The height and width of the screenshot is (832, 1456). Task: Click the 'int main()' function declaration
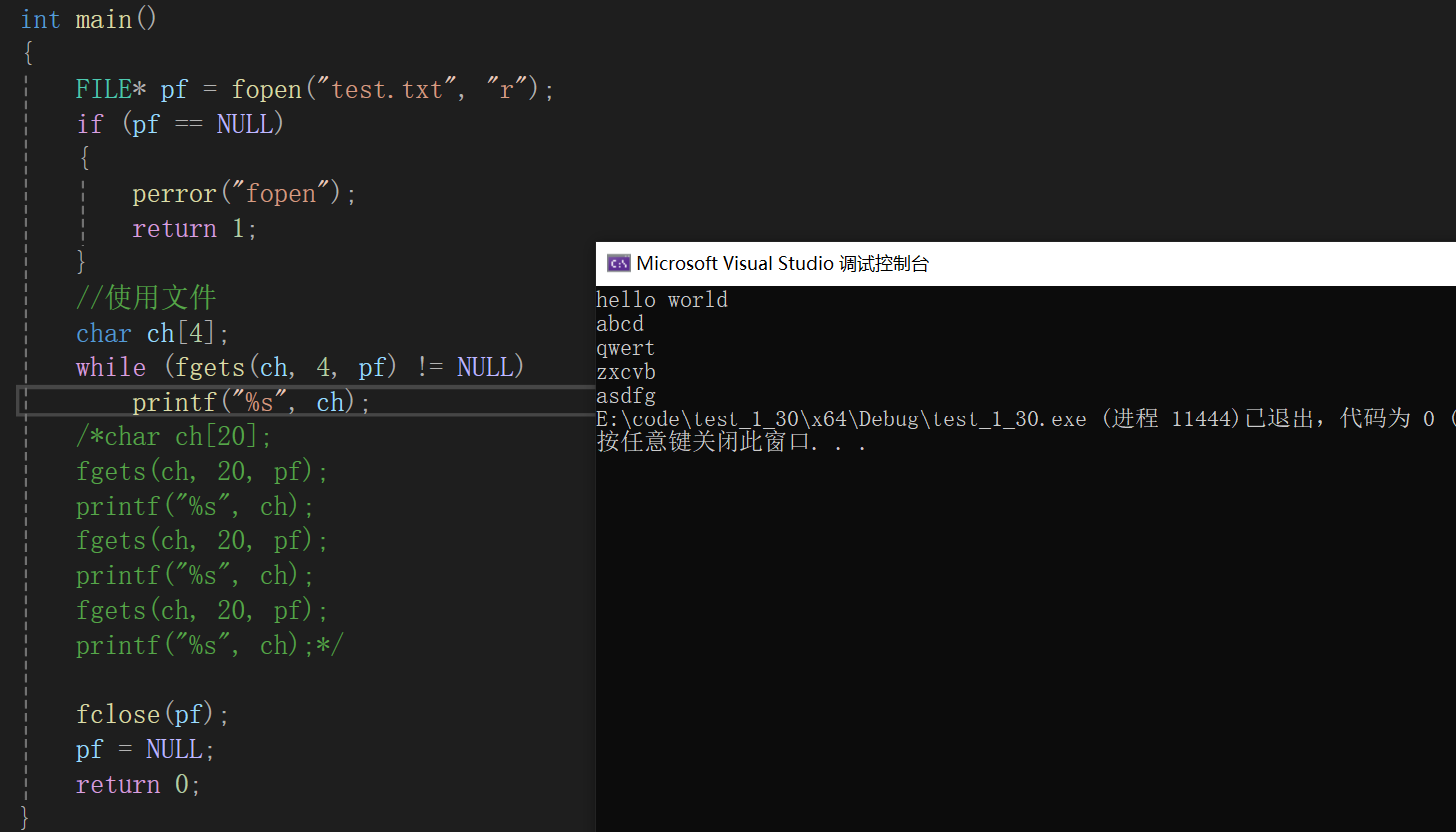pyautogui.click(x=89, y=20)
